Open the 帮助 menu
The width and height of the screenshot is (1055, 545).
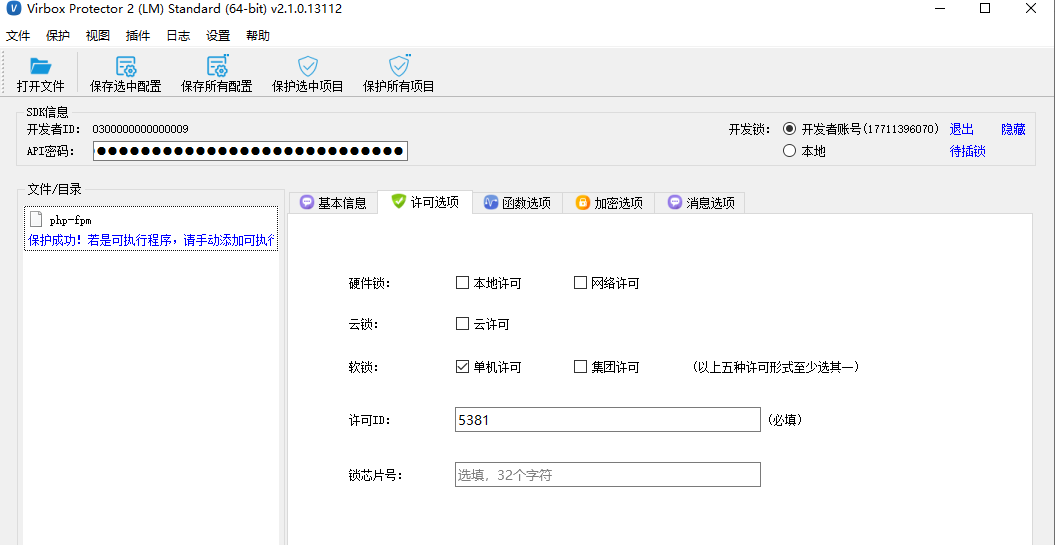pos(258,36)
